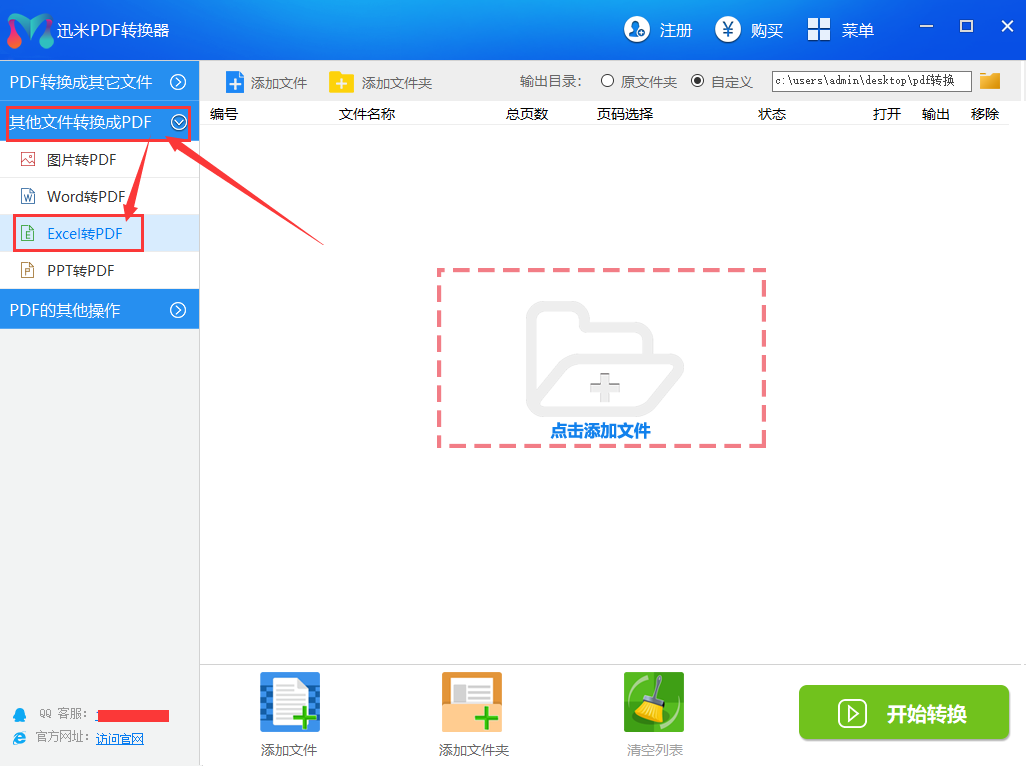The width and height of the screenshot is (1026, 766).
Task: Select Word转PDF in the sidebar
Action: pos(85,196)
